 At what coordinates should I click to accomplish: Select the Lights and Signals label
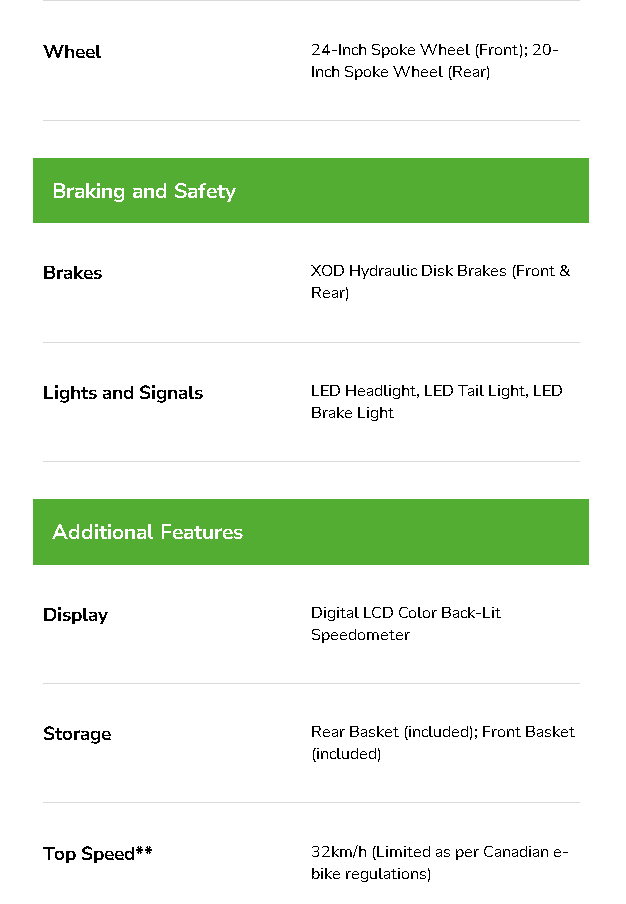point(123,393)
